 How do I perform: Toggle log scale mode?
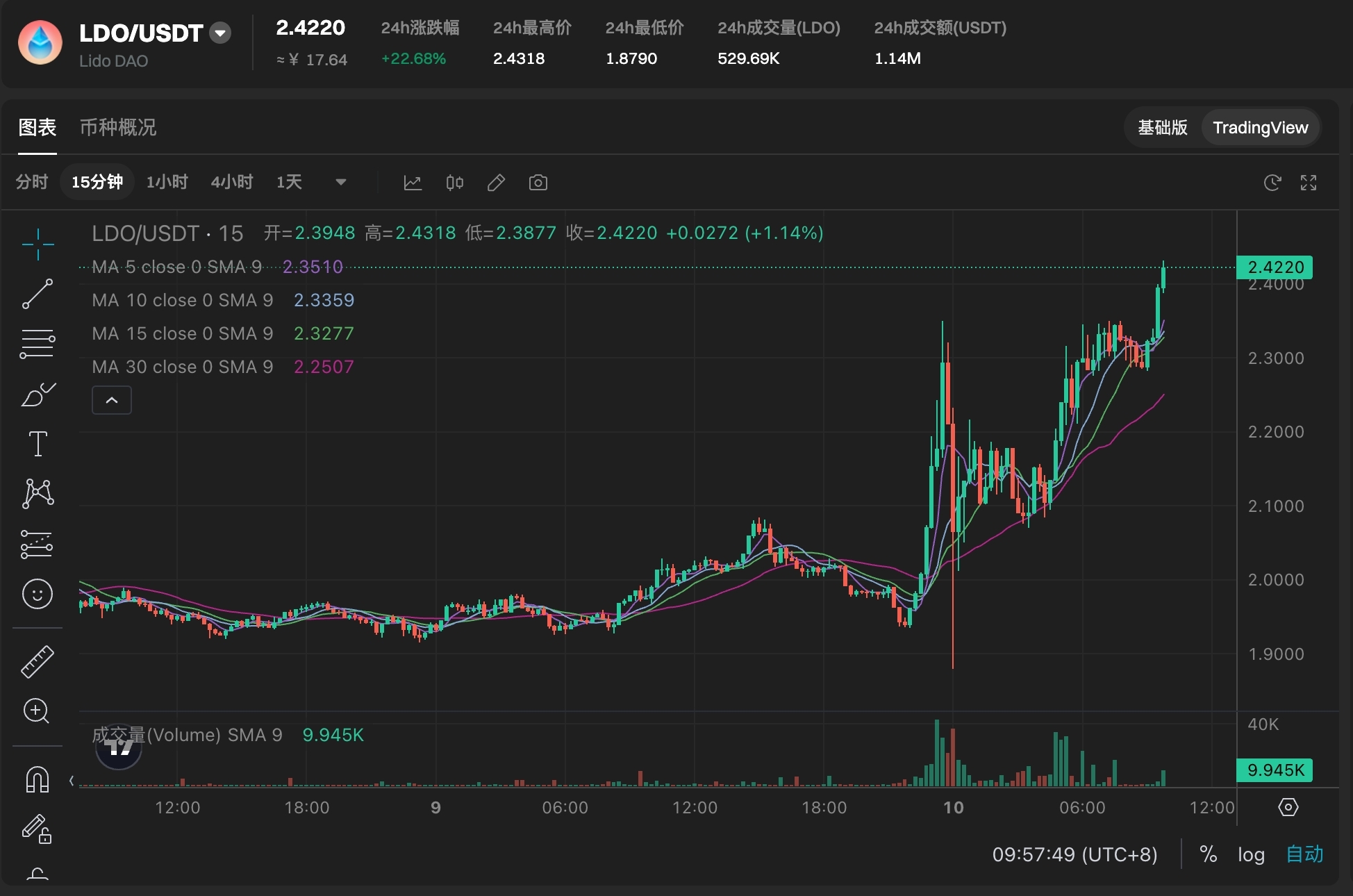click(x=1251, y=854)
